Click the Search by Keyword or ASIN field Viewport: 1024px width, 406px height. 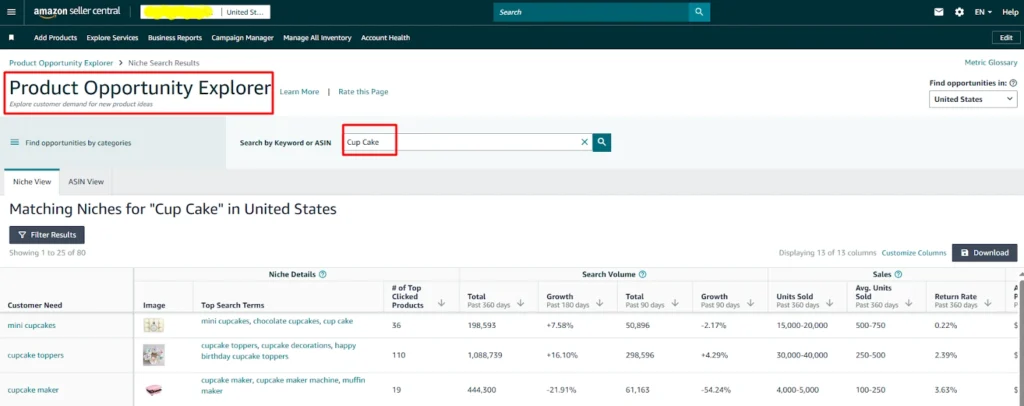[468, 142]
